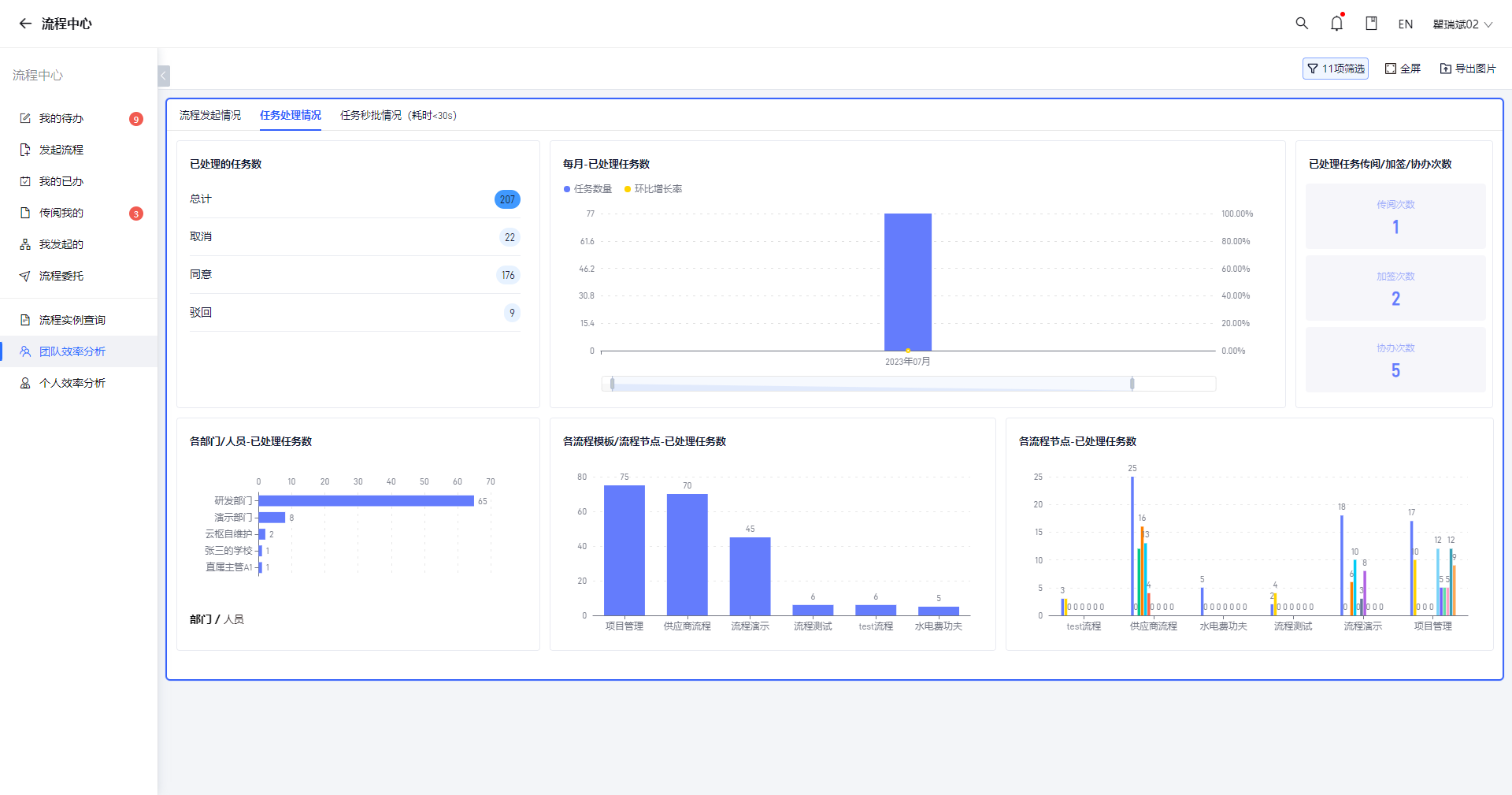
Task: Click the 我发起的 hierarchy icon
Action: (25, 244)
